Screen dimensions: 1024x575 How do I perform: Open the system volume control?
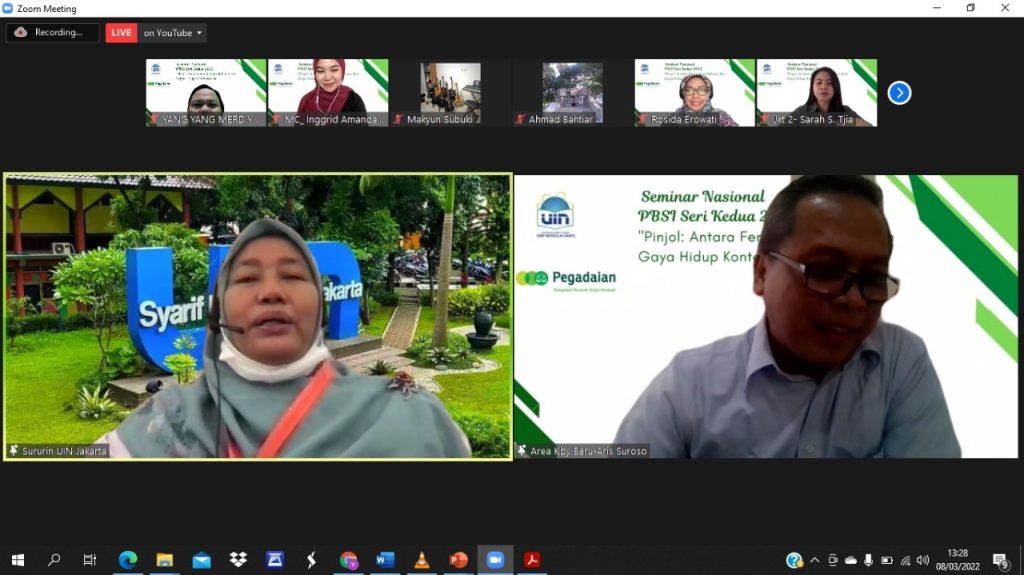pos(922,560)
